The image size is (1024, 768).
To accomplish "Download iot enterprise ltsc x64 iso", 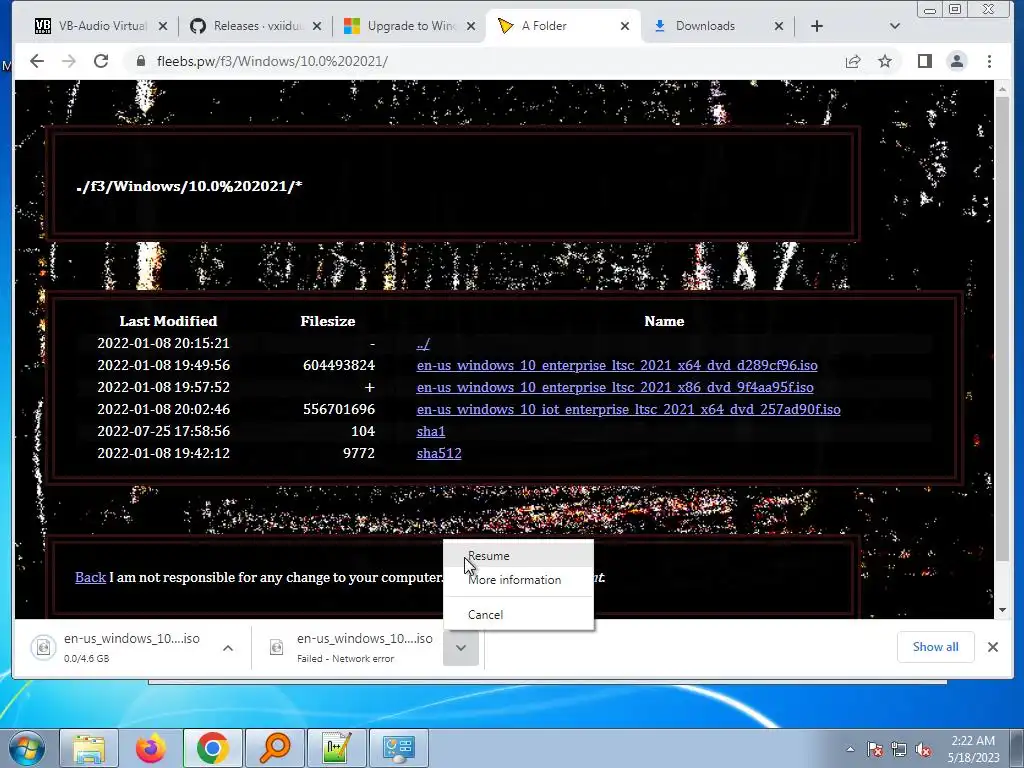I will [x=628, y=409].
